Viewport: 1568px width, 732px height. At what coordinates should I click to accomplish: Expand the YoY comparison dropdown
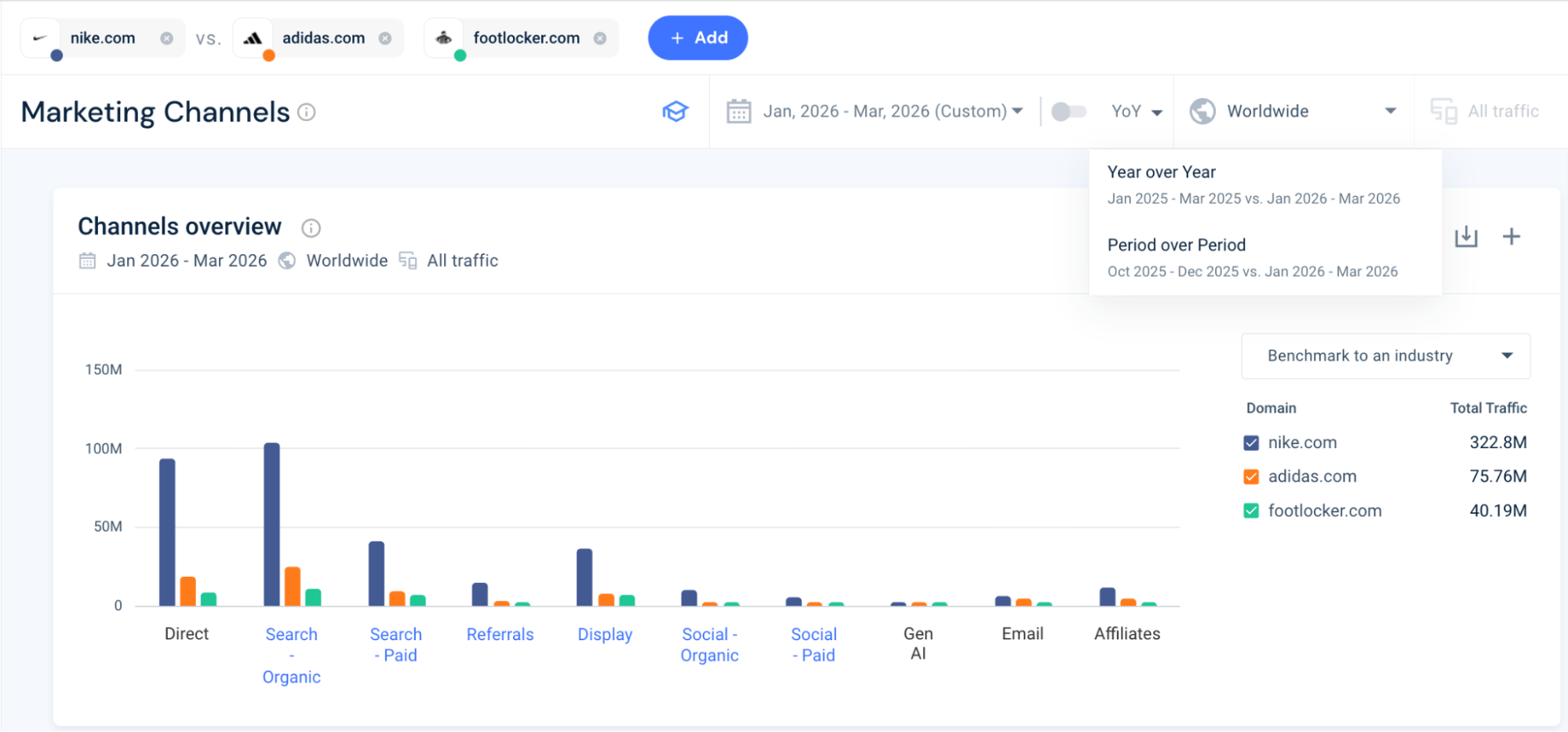pos(1137,111)
